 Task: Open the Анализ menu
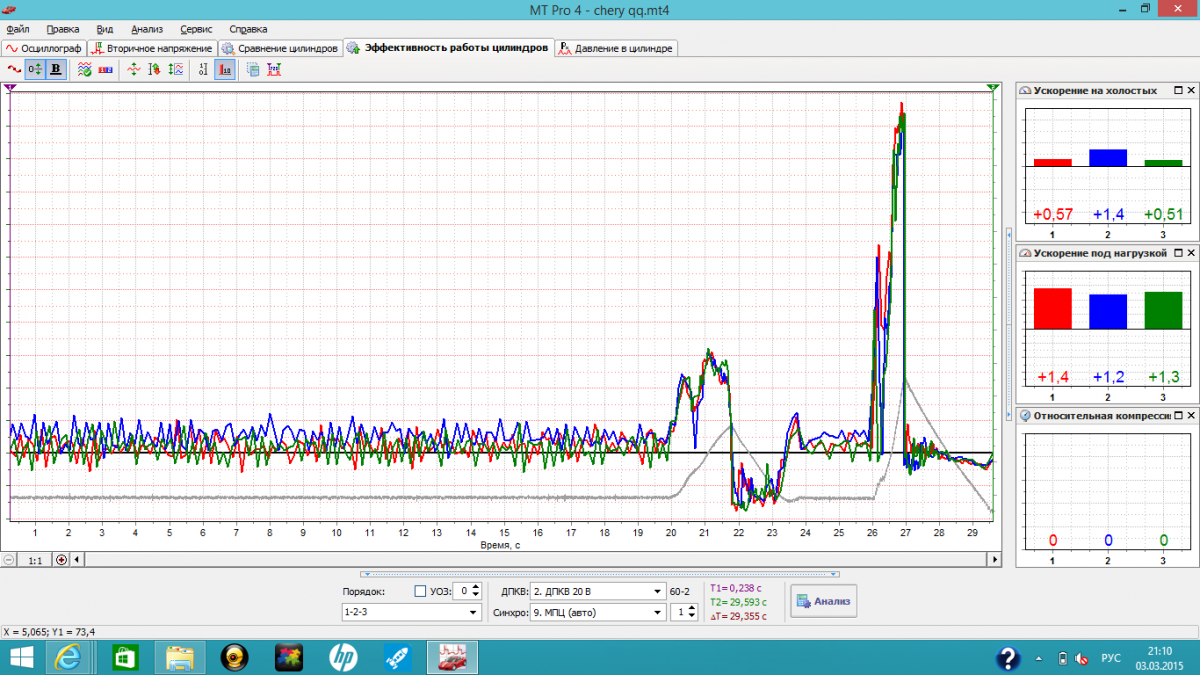click(146, 29)
